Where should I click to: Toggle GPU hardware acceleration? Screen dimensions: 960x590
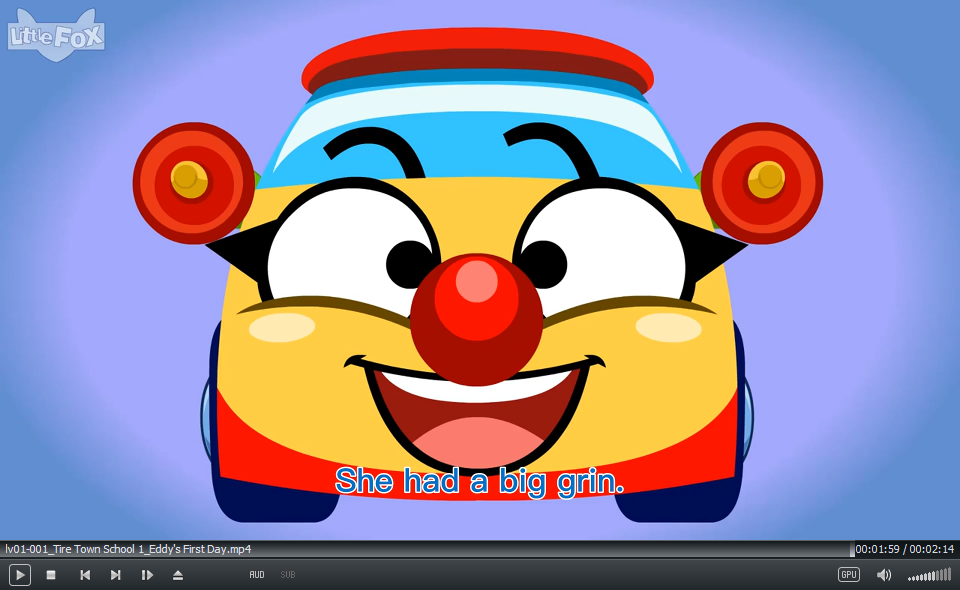click(848, 575)
